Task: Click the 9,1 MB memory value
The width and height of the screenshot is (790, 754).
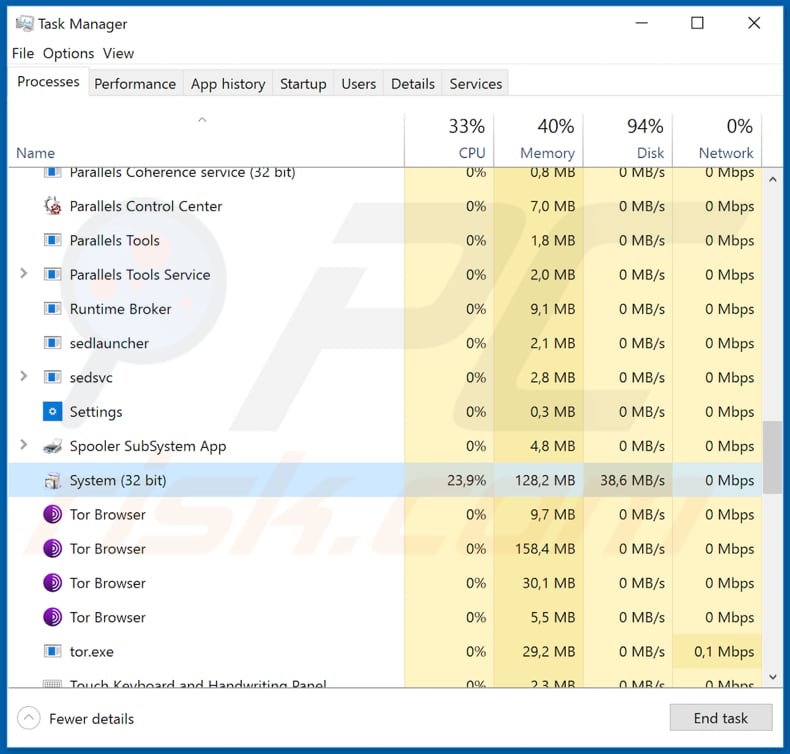Action: 552,309
